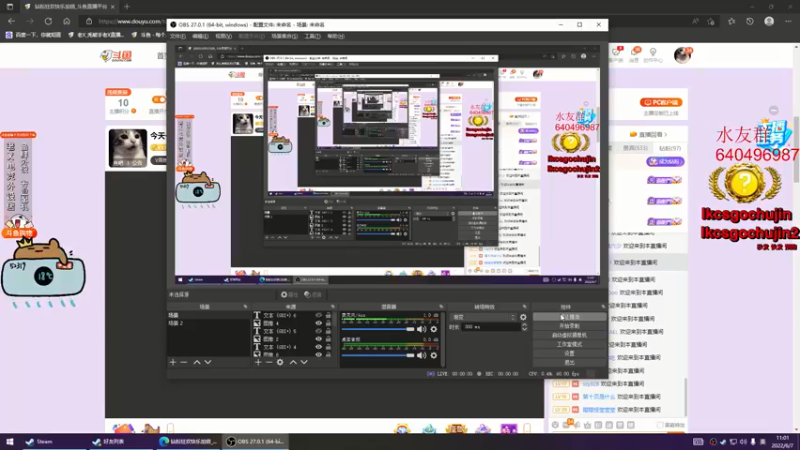Open the 渐变 transition dropdown
This screenshot has height=450, width=800.
pos(483,317)
